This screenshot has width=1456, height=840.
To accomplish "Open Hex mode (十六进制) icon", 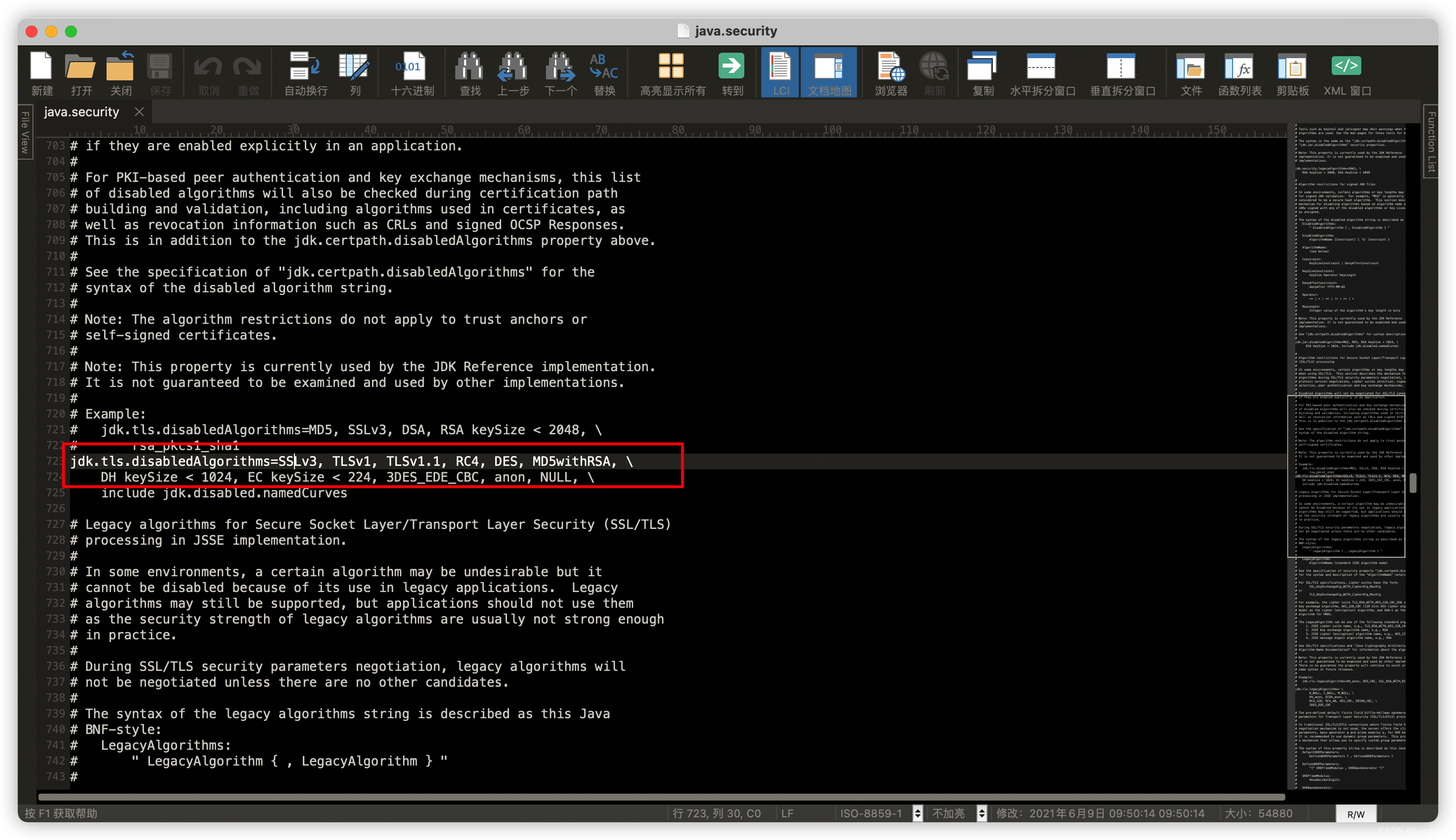I will 411,73.
